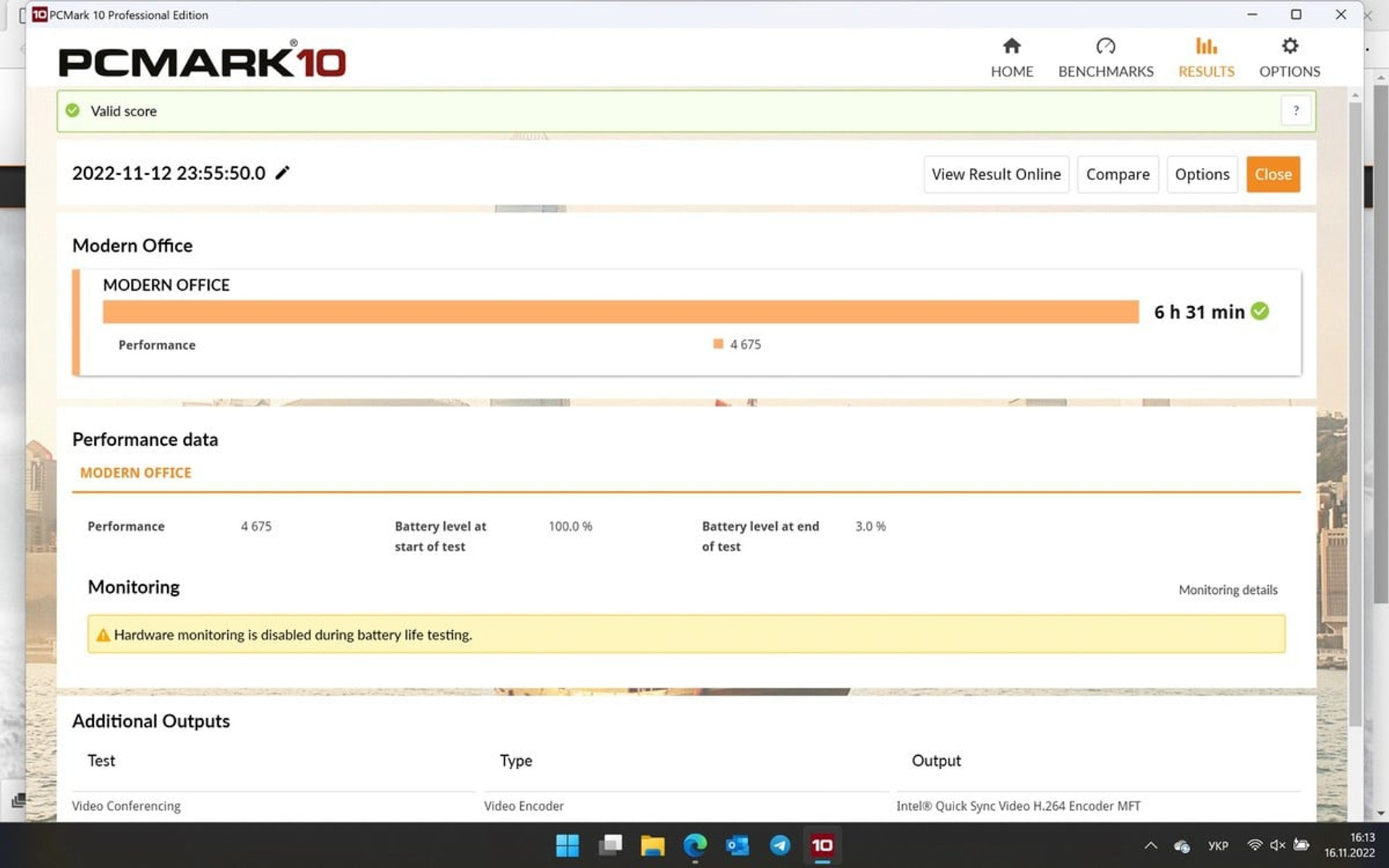Click the Compare button

click(x=1117, y=174)
